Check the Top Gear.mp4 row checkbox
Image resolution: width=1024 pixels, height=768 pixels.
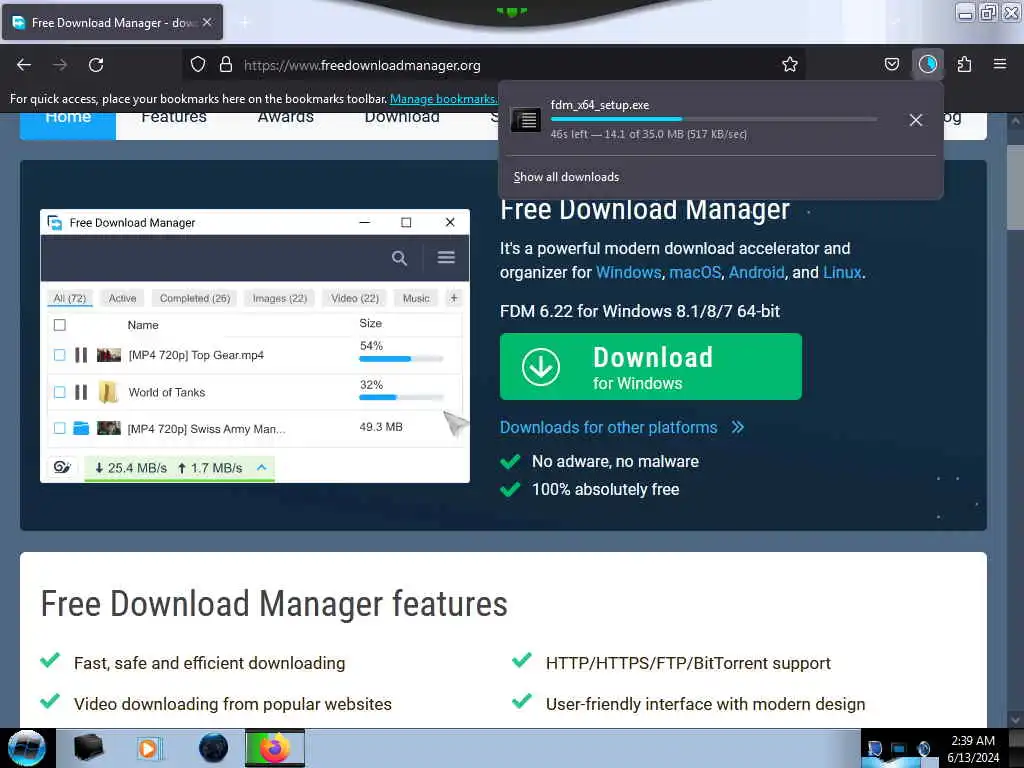(59, 355)
